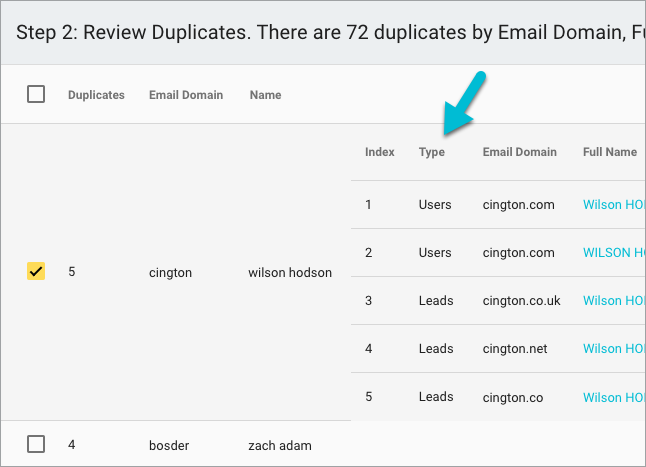Click 'Leads' type in index 4 row
Screen dimensions: 646x467
click(x=436, y=349)
